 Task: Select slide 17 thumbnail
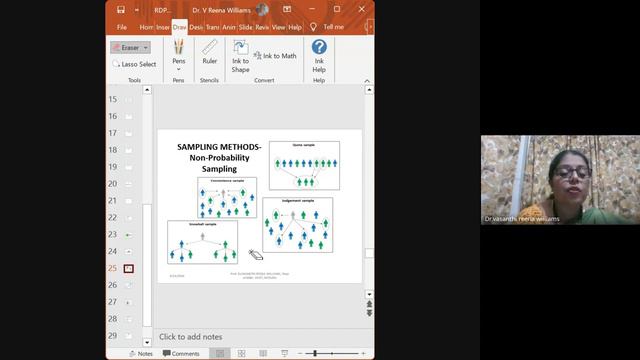click(x=129, y=133)
